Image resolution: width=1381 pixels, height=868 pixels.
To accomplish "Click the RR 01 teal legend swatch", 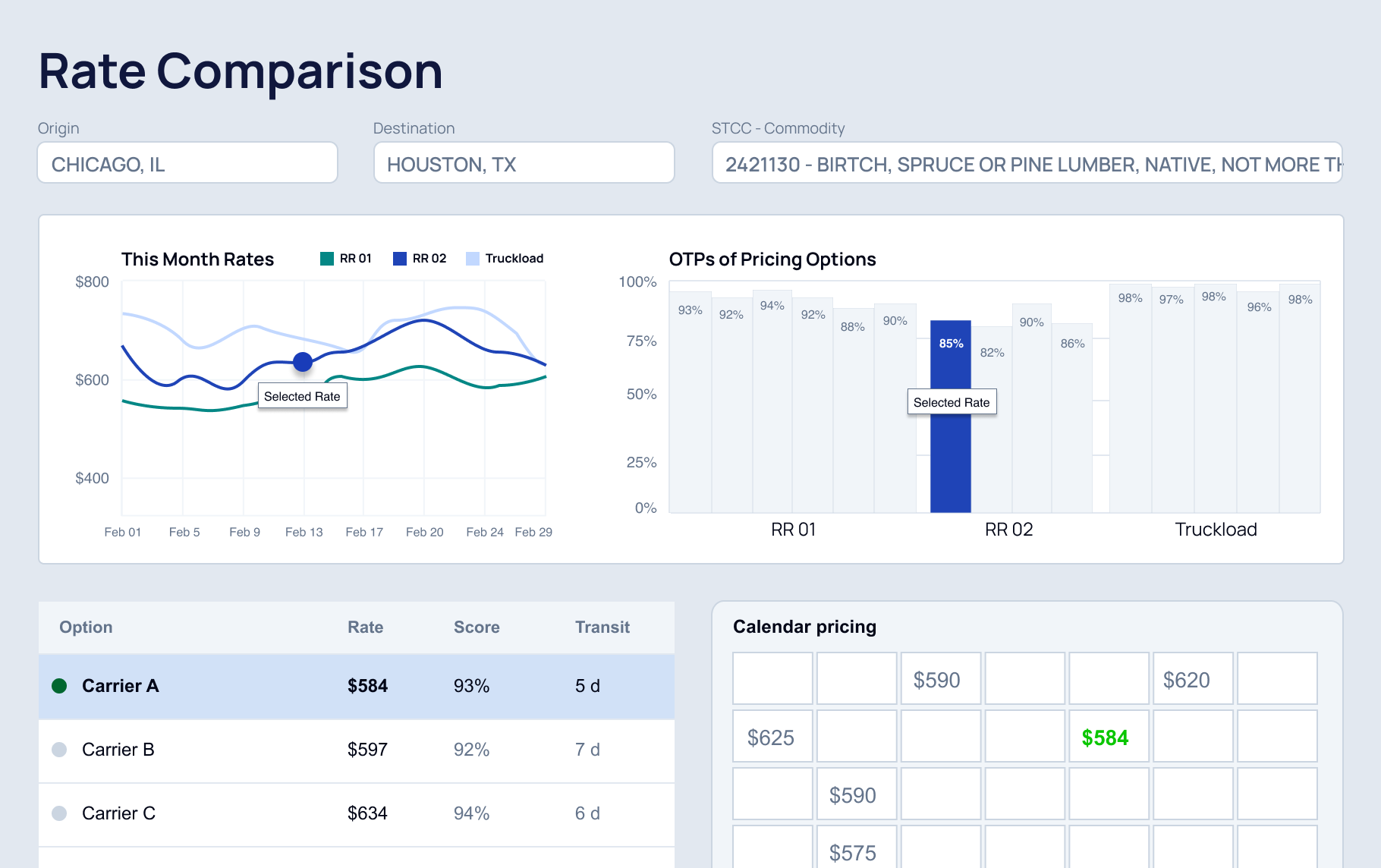I will tap(327, 259).
